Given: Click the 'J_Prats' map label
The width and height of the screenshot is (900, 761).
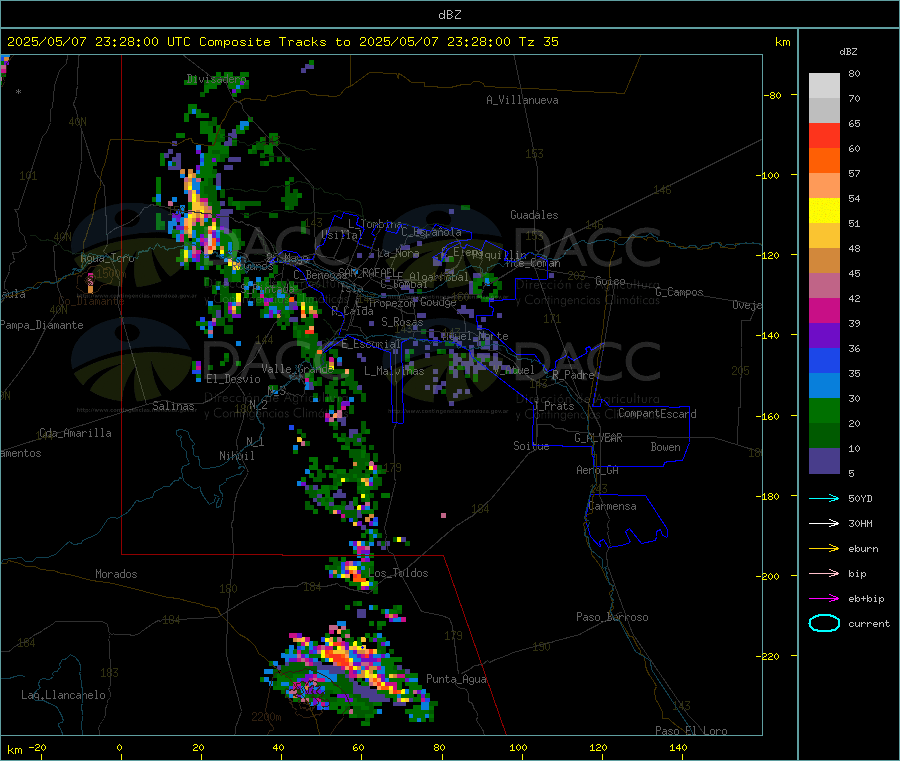Looking at the screenshot, I should coord(553,406).
